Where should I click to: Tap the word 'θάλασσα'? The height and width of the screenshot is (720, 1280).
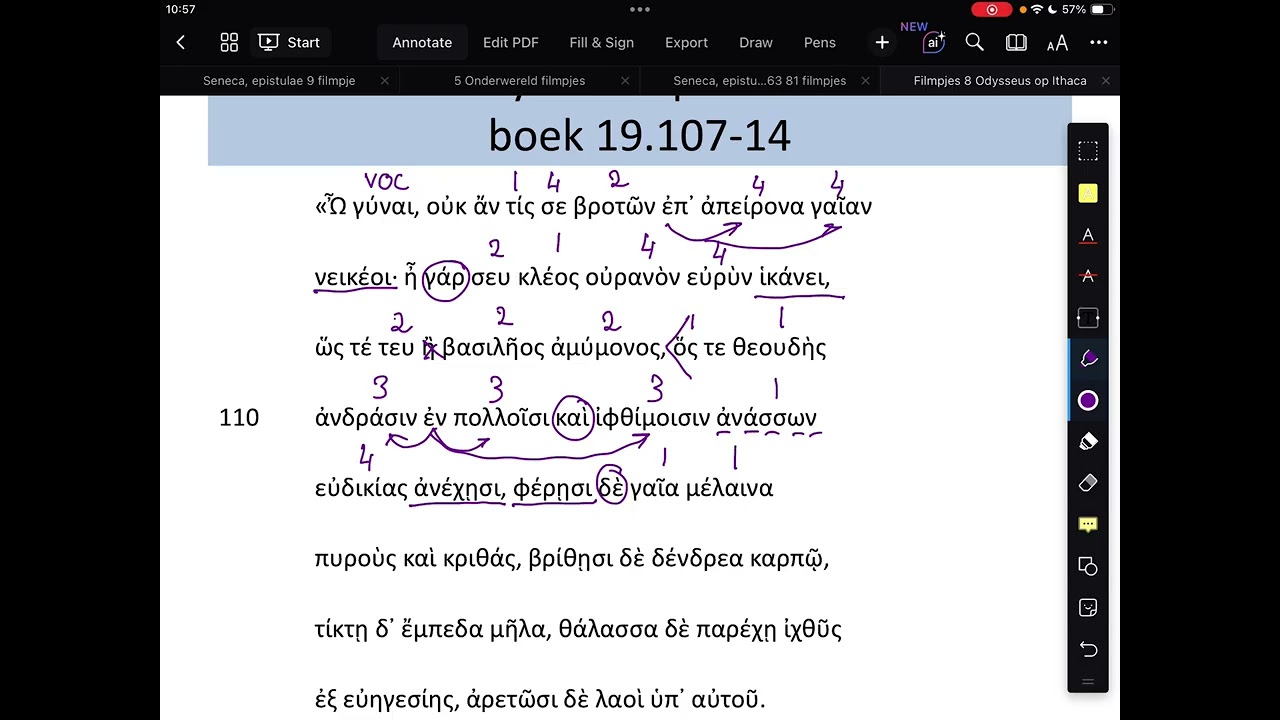click(x=608, y=629)
